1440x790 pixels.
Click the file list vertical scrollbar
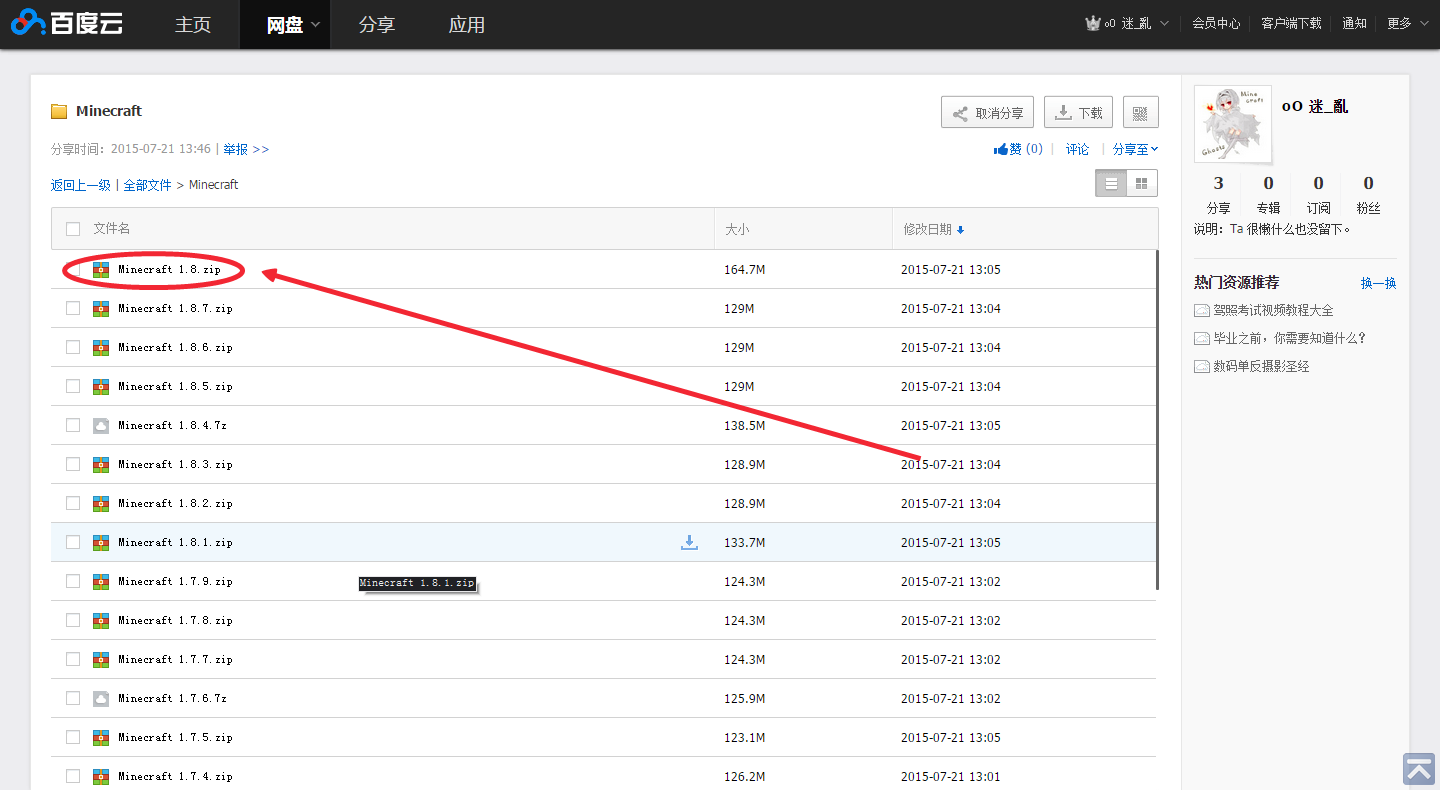pyautogui.click(x=1157, y=420)
